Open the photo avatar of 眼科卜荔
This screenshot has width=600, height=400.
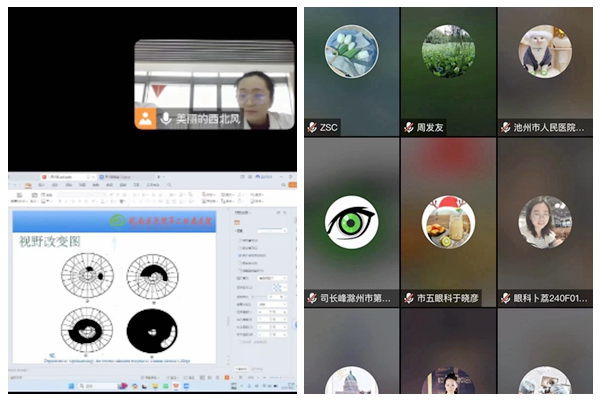click(545, 222)
